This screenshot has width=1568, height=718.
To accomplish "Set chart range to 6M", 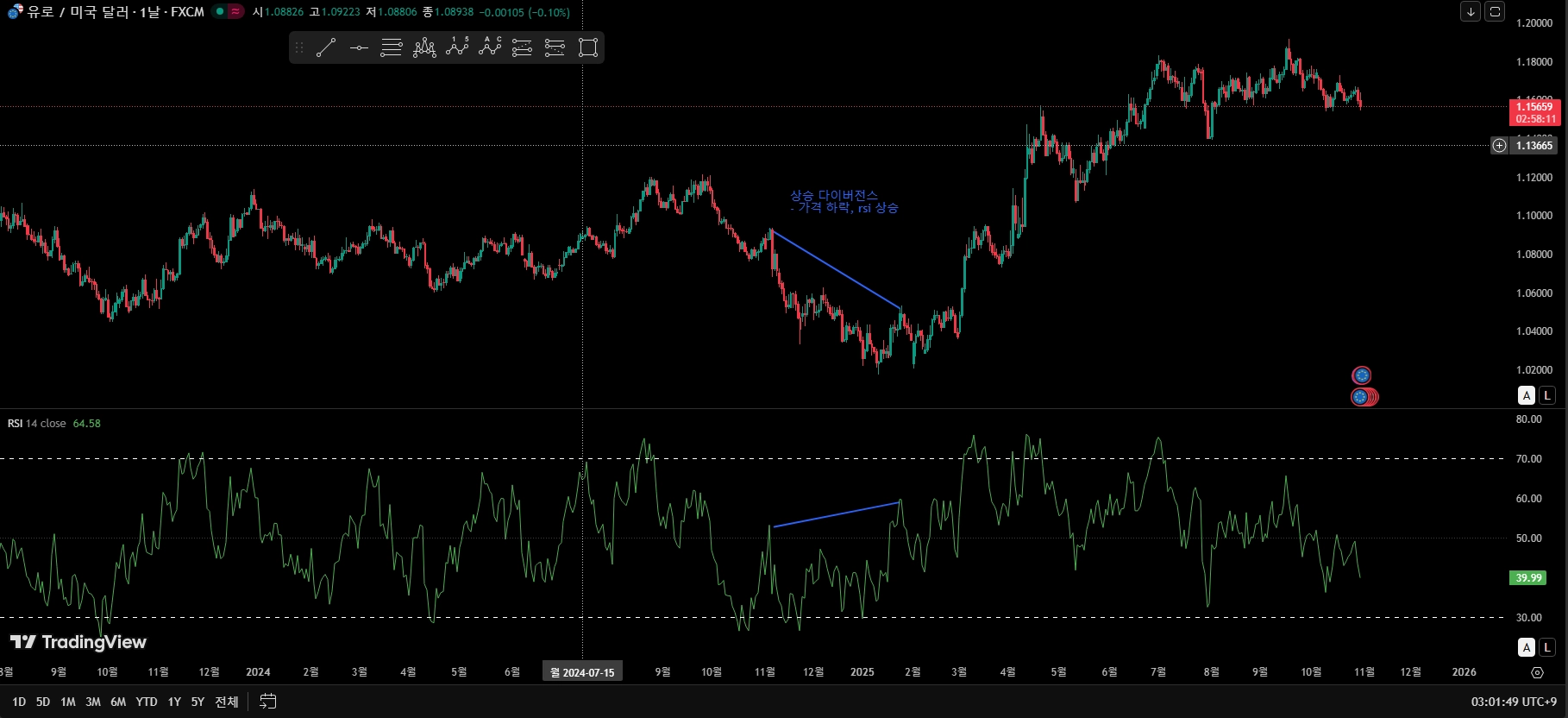I will tap(118, 702).
